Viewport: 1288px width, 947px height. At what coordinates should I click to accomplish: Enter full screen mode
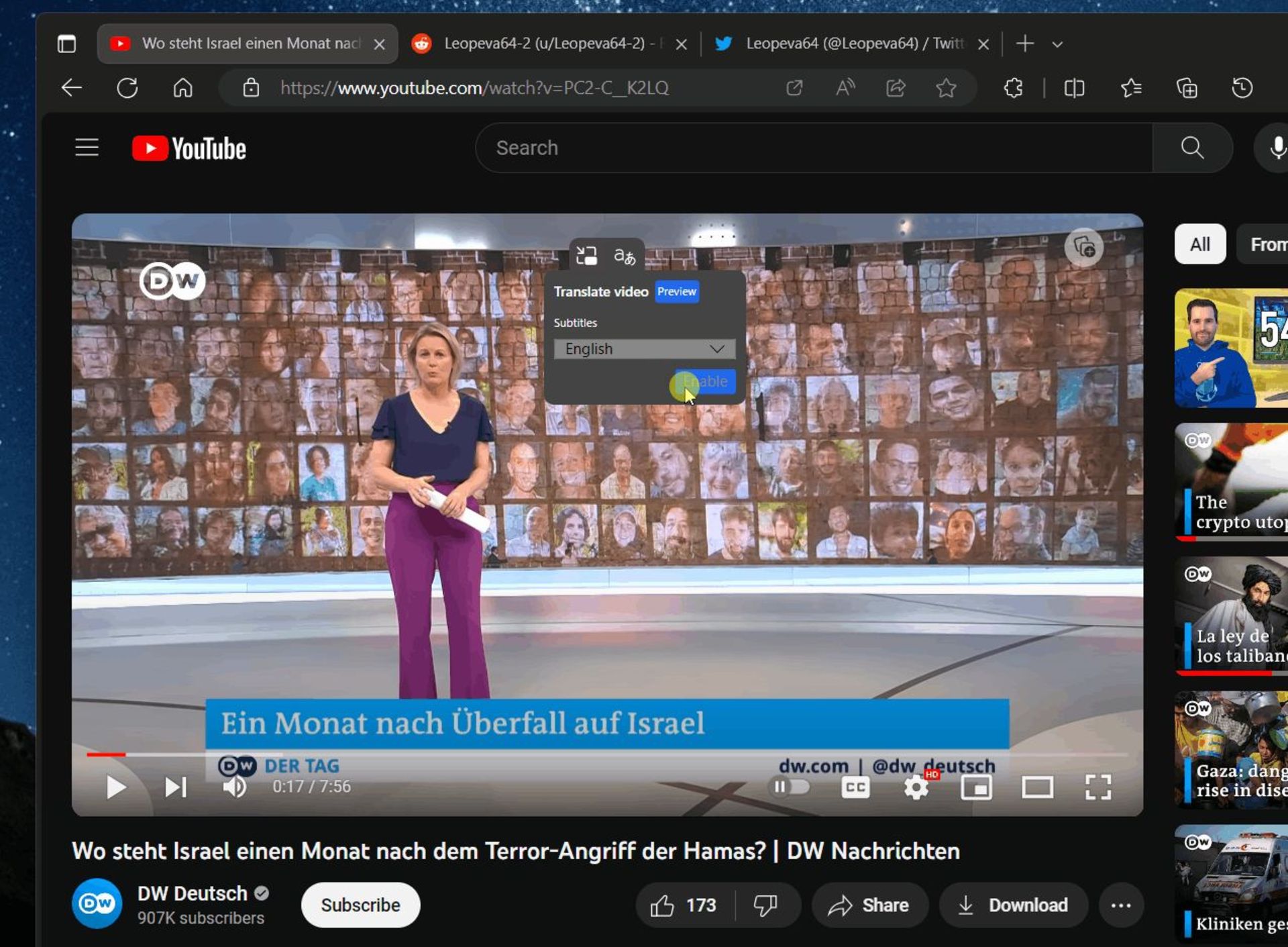(1098, 787)
